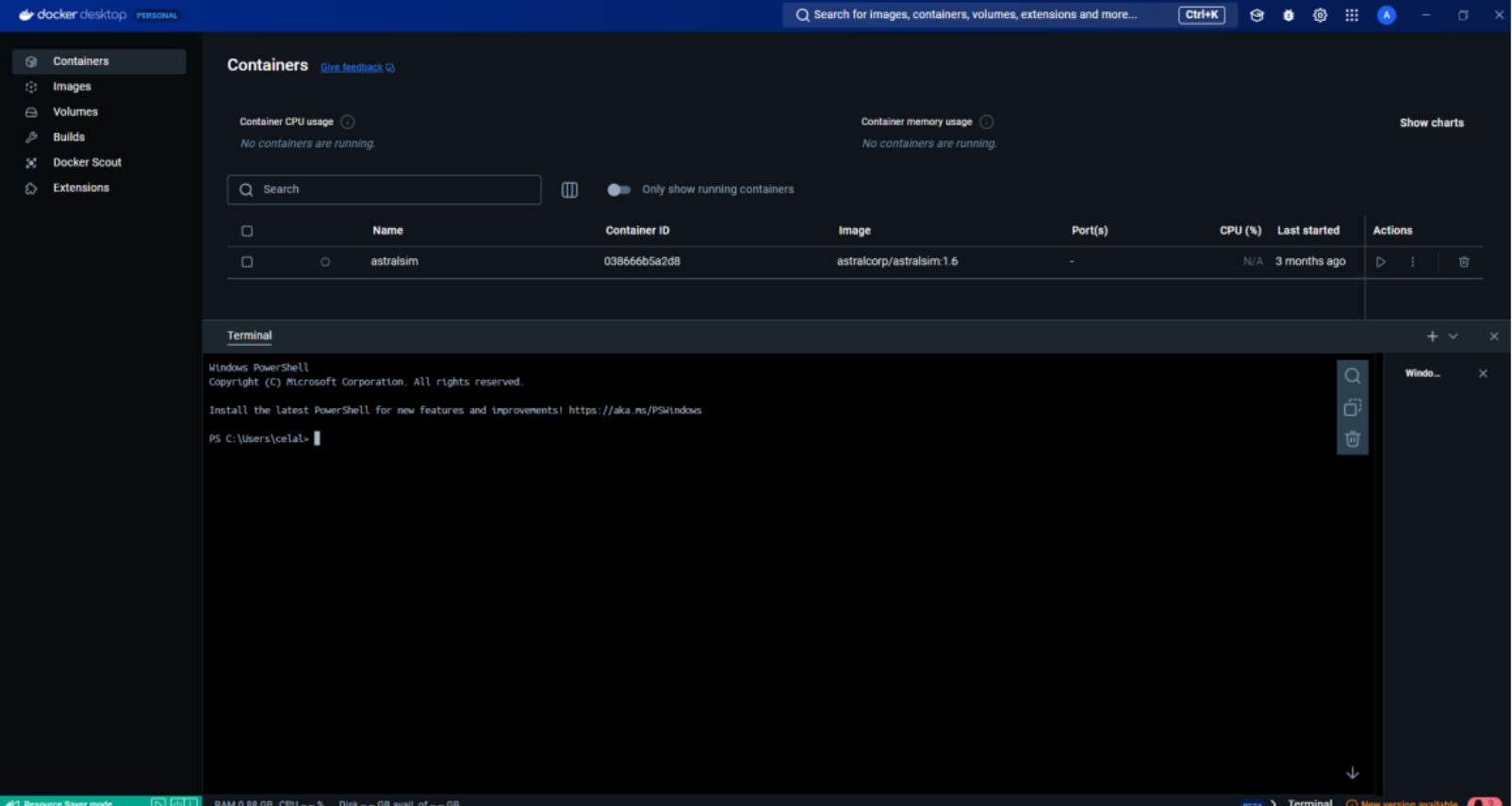1512x806 pixels.
Task: Click the Extensions puzzle icon in sidebar
Action: (31, 189)
